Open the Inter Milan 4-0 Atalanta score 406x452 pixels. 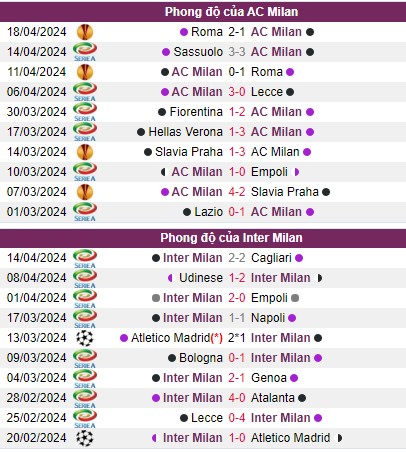[x=237, y=398]
